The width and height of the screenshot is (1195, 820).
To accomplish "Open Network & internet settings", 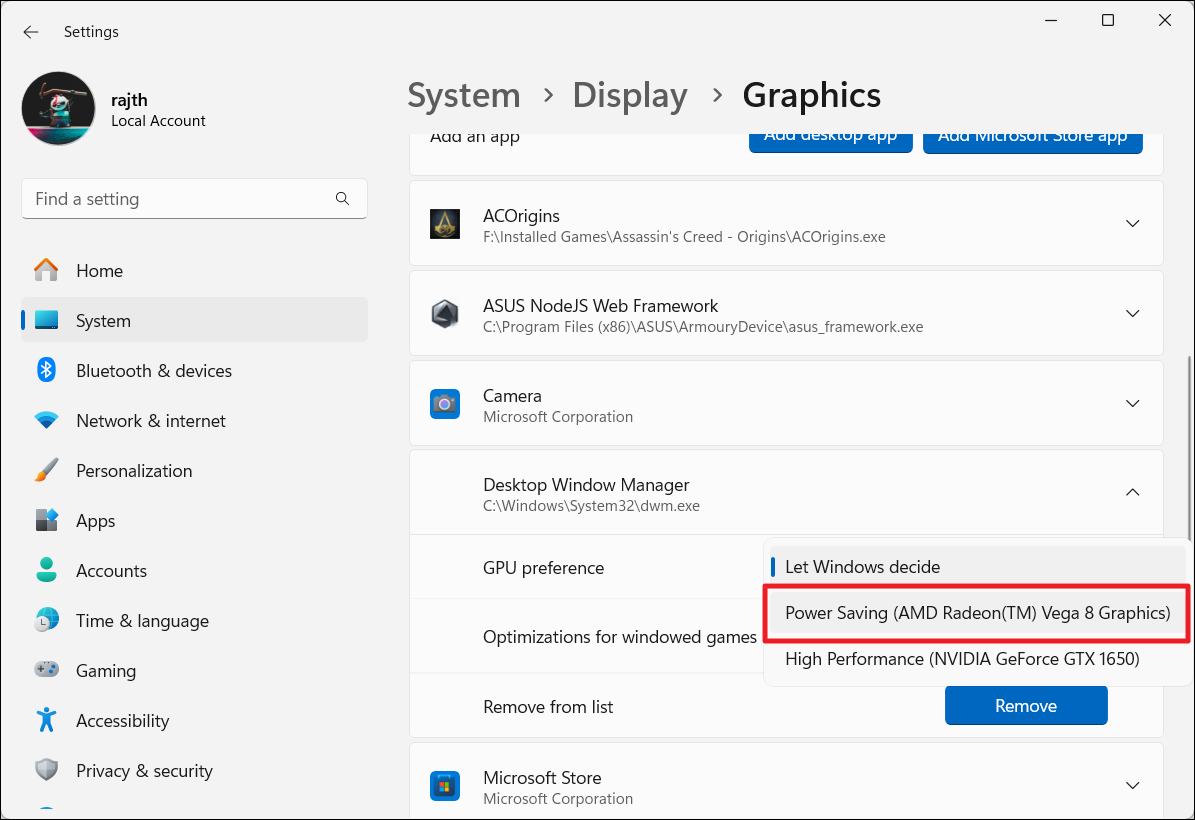I will 150,421.
